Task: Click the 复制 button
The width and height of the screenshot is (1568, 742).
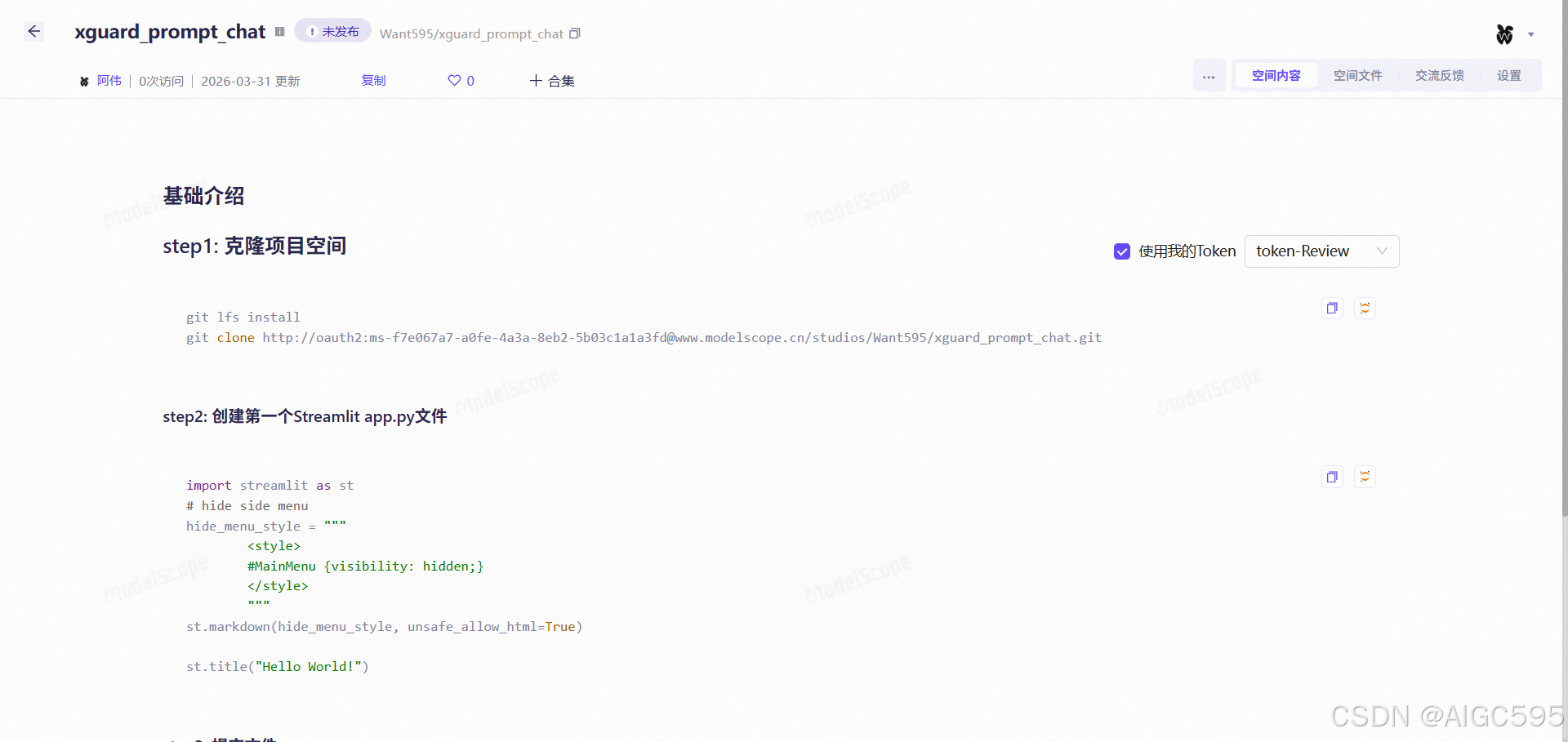Action: pyautogui.click(x=373, y=80)
